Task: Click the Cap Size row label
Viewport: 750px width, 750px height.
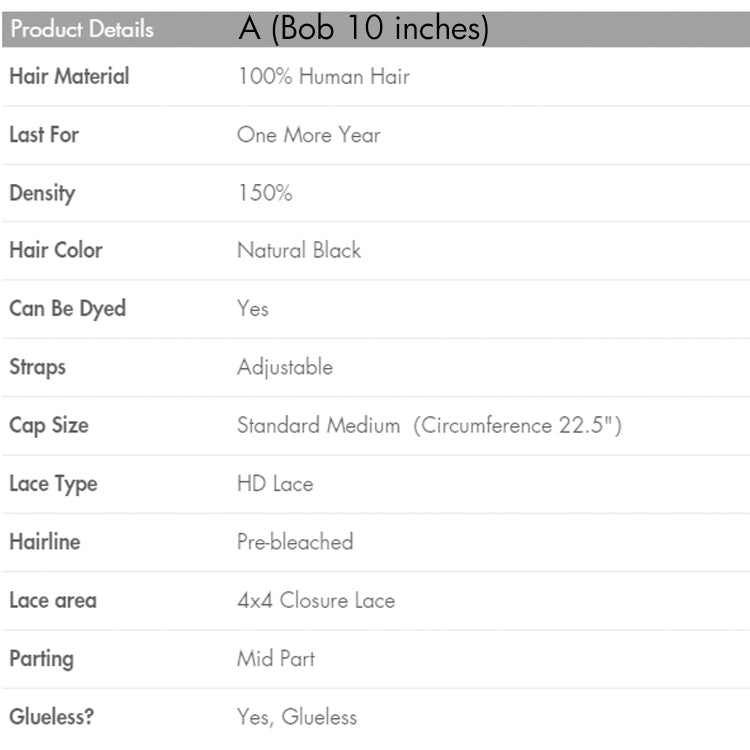Action: (49, 425)
